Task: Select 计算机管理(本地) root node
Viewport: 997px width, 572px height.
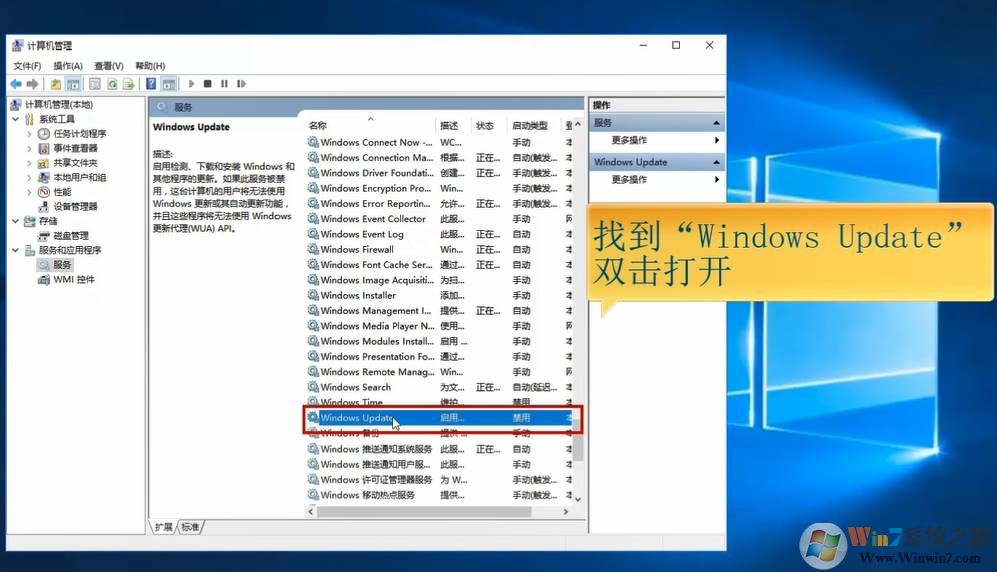Action: [x=58, y=104]
